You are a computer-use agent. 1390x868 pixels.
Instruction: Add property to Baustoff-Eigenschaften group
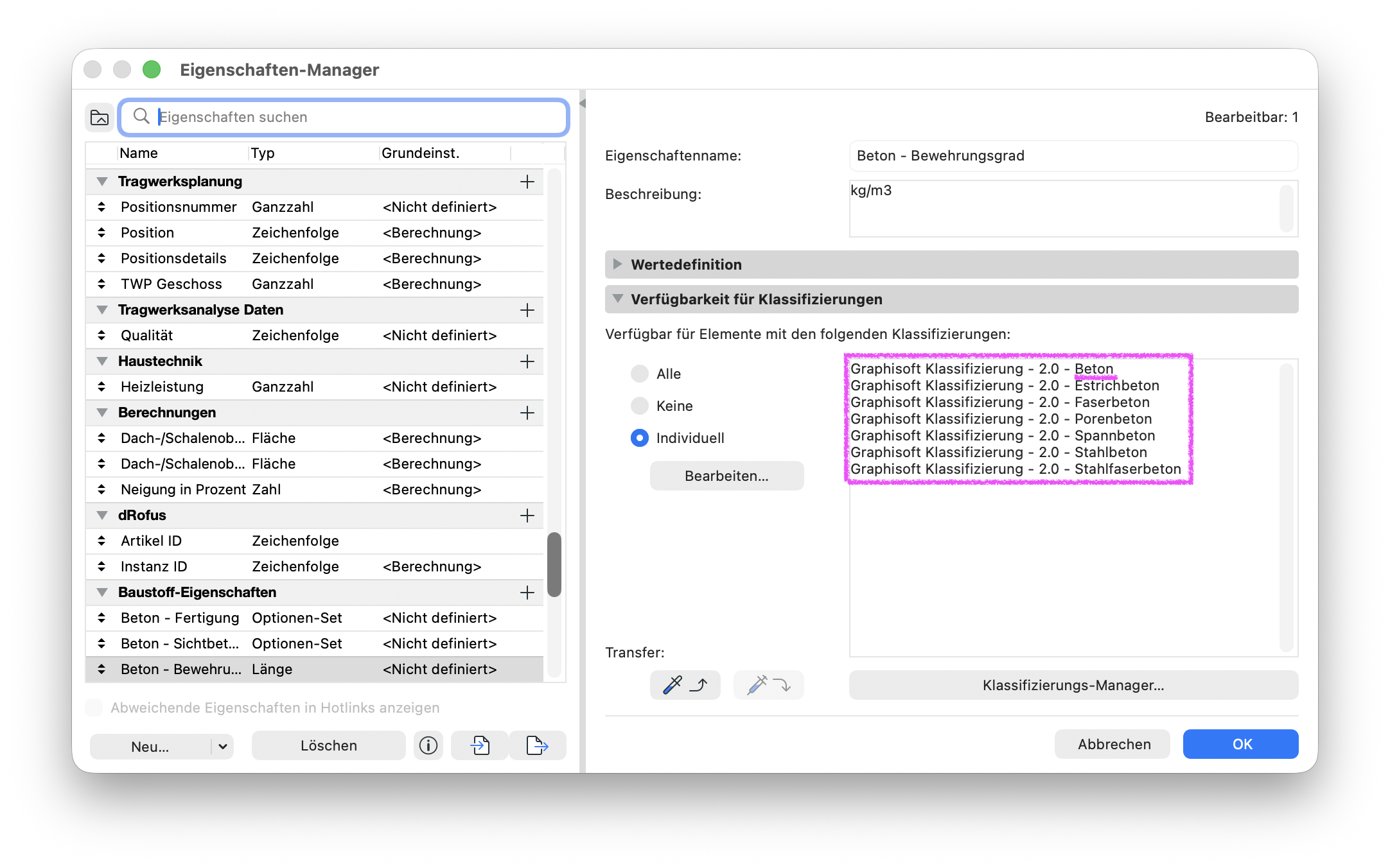click(x=527, y=593)
